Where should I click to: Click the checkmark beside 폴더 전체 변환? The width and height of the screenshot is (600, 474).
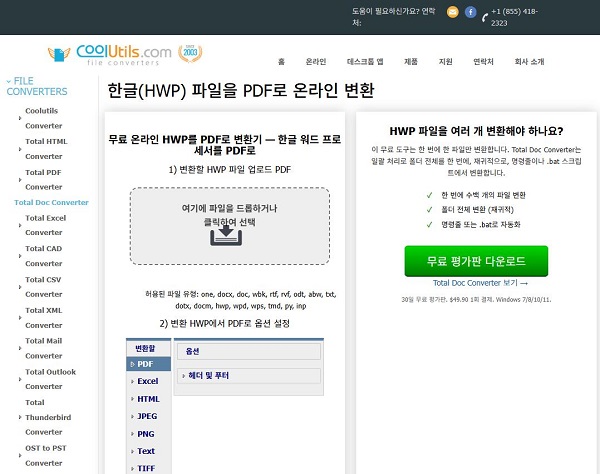(429, 210)
